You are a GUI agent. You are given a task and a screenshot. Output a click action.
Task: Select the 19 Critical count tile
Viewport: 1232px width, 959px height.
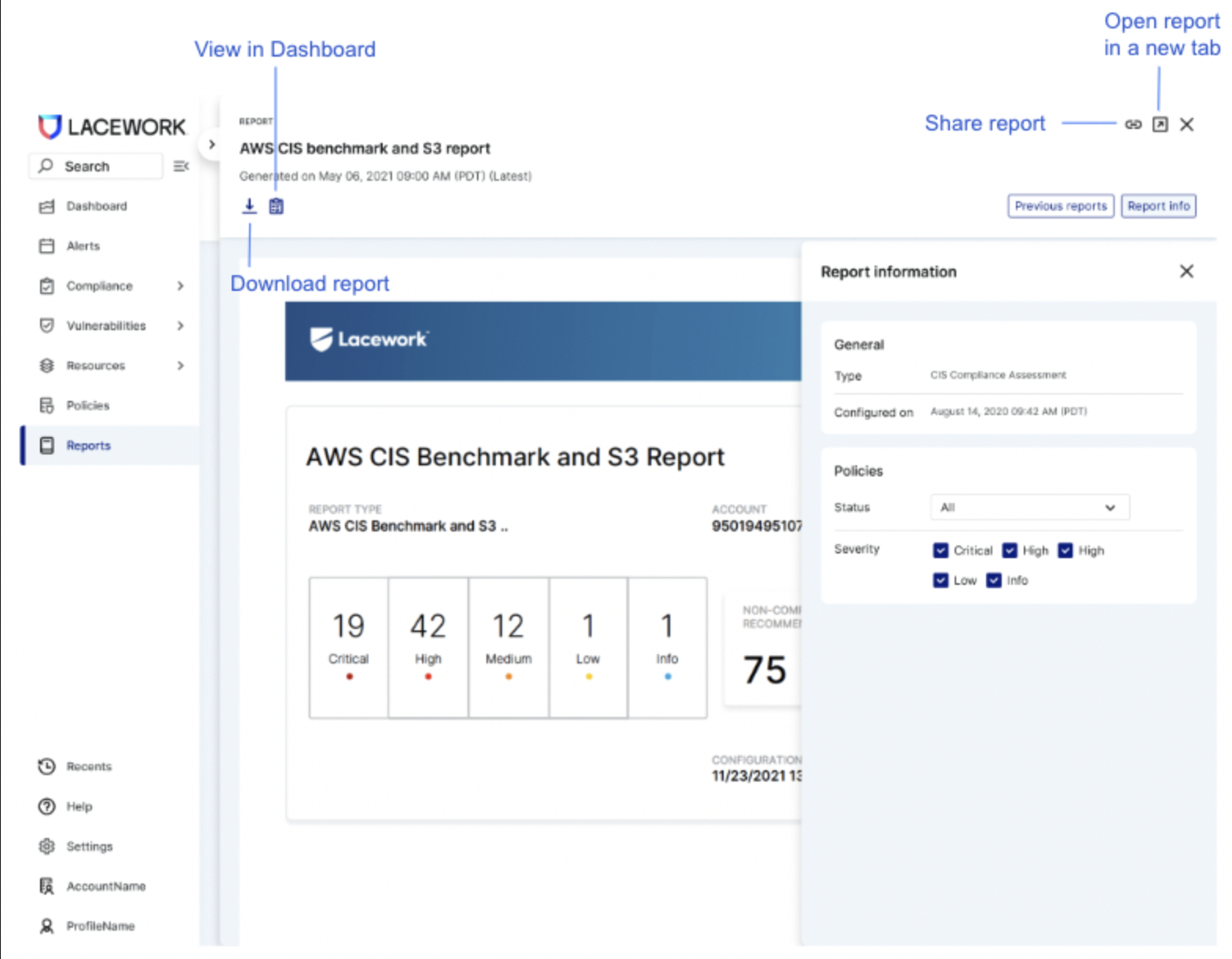coord(349,648)
